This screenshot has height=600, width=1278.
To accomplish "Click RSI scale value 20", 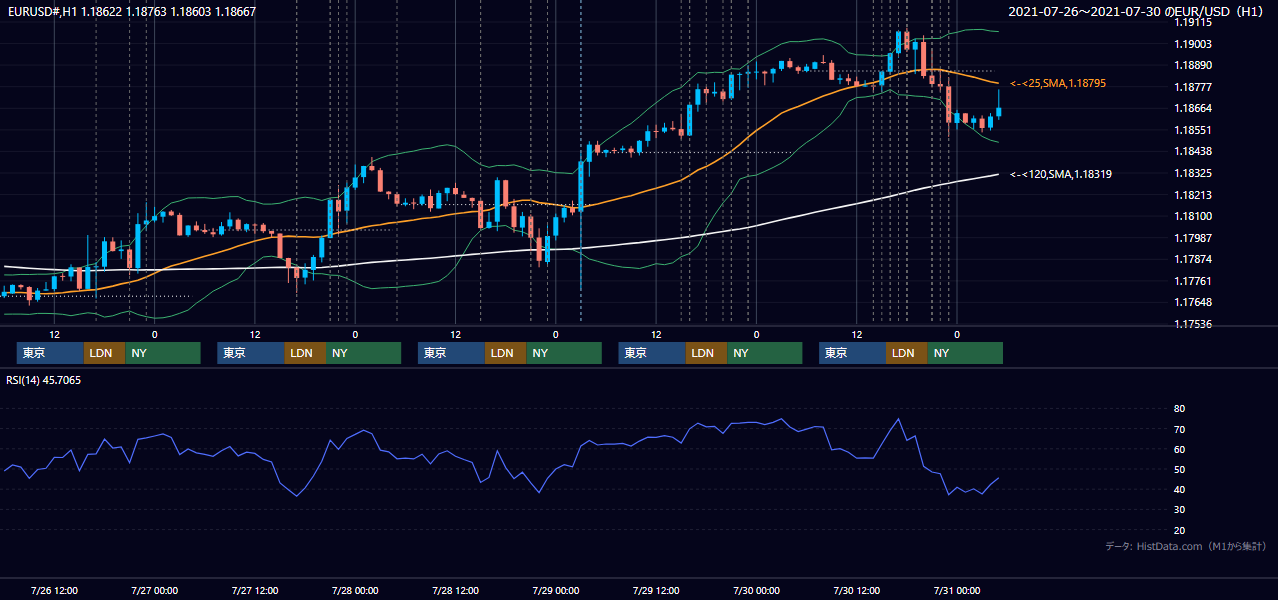I will tap(1179, 530).
